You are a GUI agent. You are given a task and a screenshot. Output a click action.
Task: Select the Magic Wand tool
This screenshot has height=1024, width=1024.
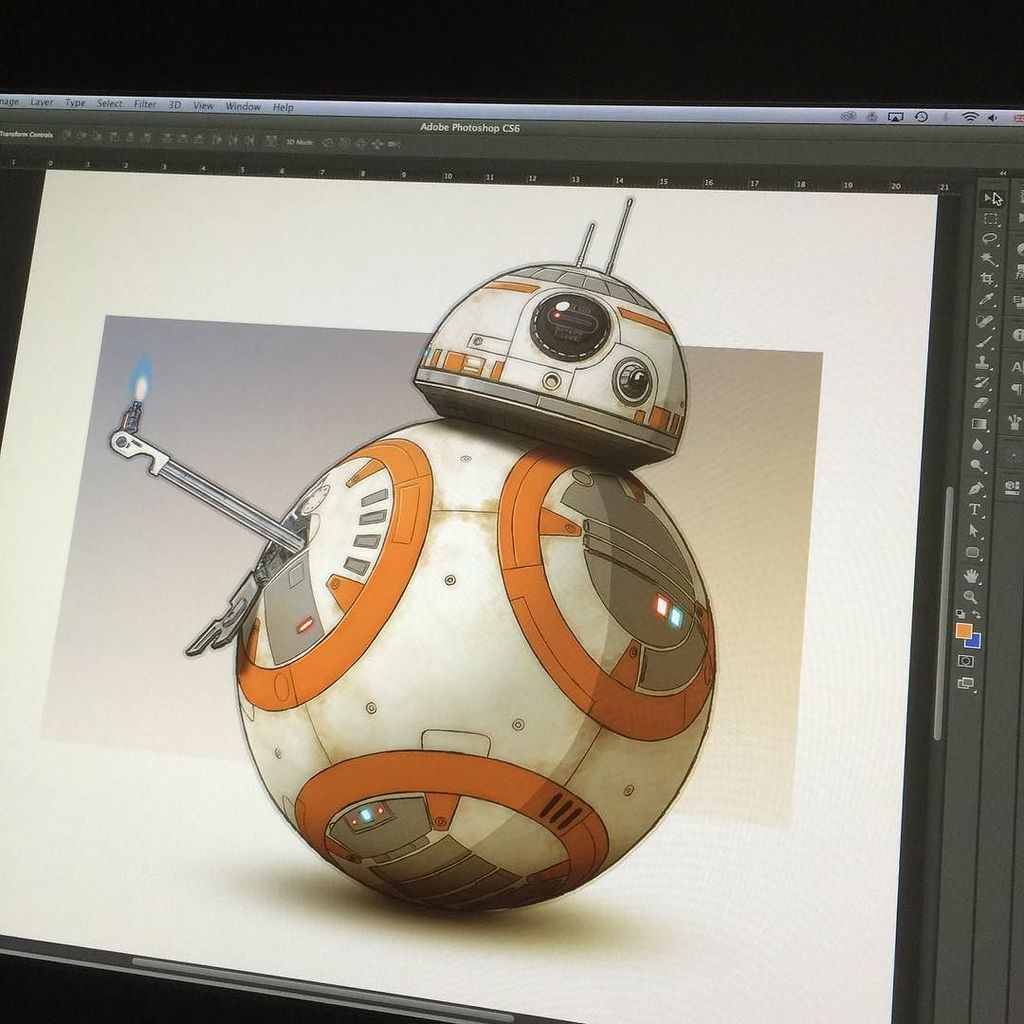coord(989,259)
